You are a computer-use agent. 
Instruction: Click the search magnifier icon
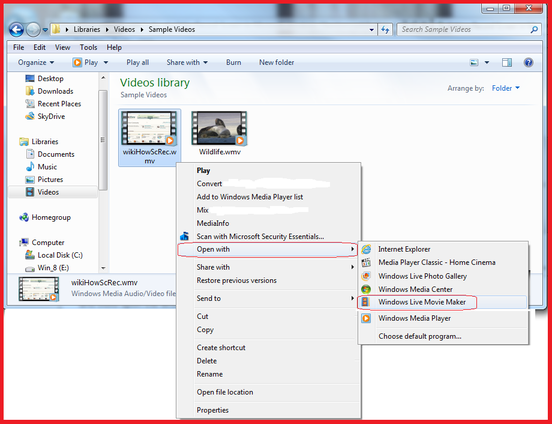(534, 30)
